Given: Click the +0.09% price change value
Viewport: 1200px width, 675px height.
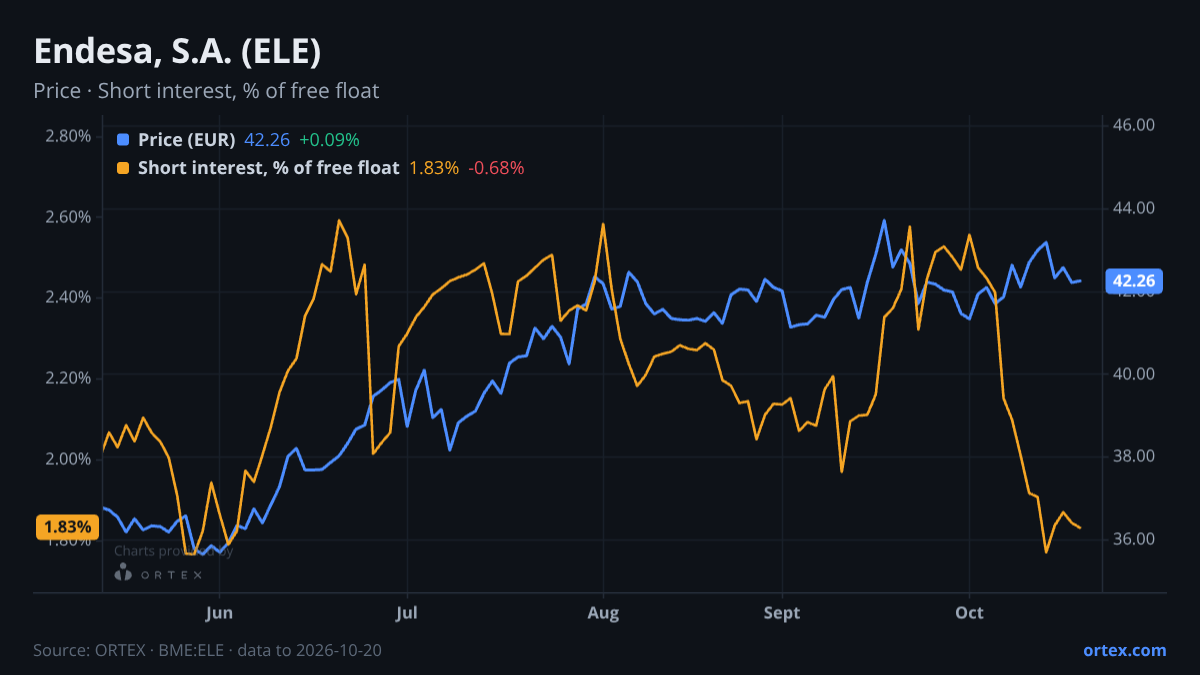Looking at the screenshot, I should click(x=329, y=140).
